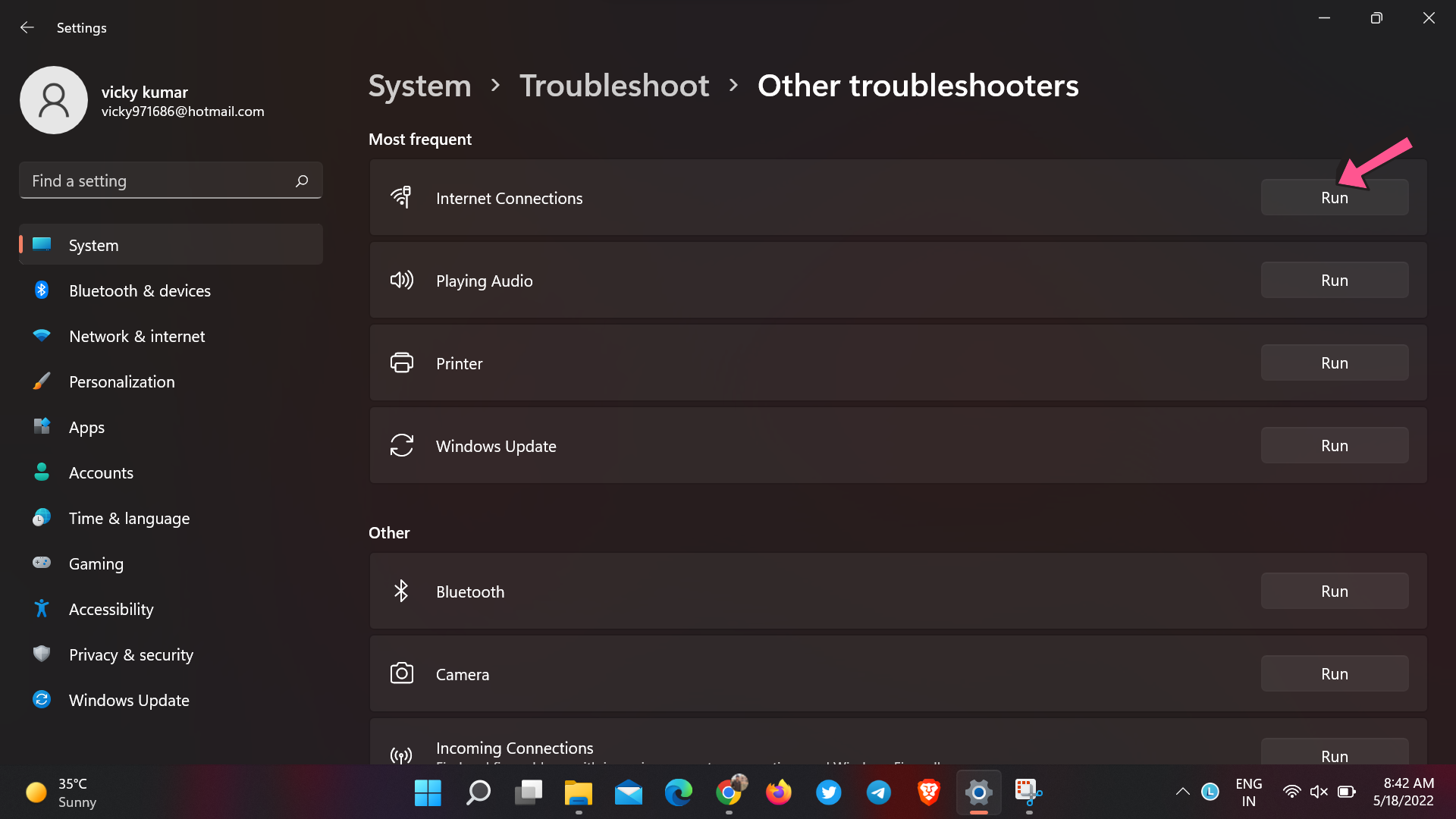Screen dimensions: 1456x819
Task: Open the Camera troubleshooter icon
Action: pyautogui.click(x=401, y=673)
